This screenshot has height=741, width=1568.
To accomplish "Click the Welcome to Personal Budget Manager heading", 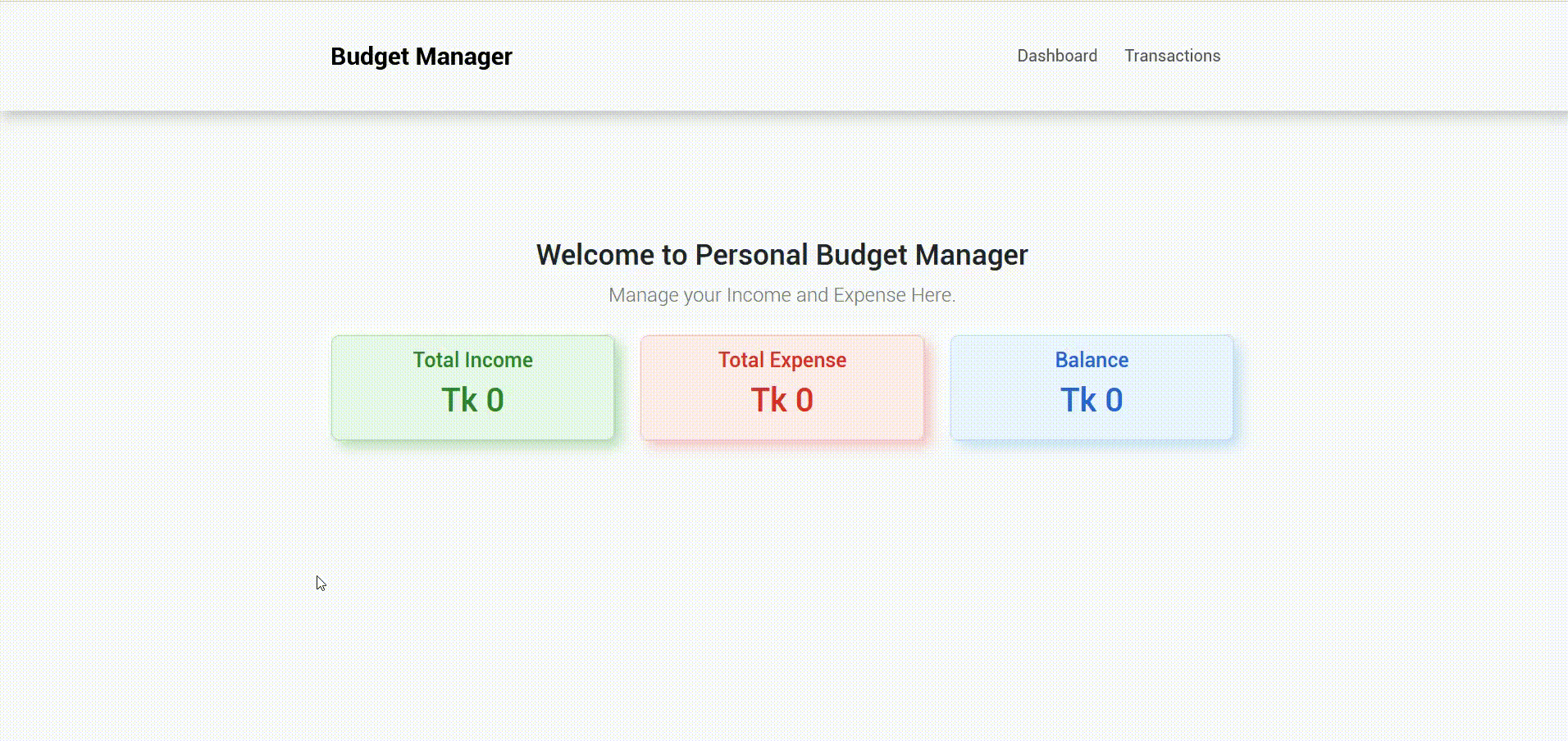I will tap(782, 255).
